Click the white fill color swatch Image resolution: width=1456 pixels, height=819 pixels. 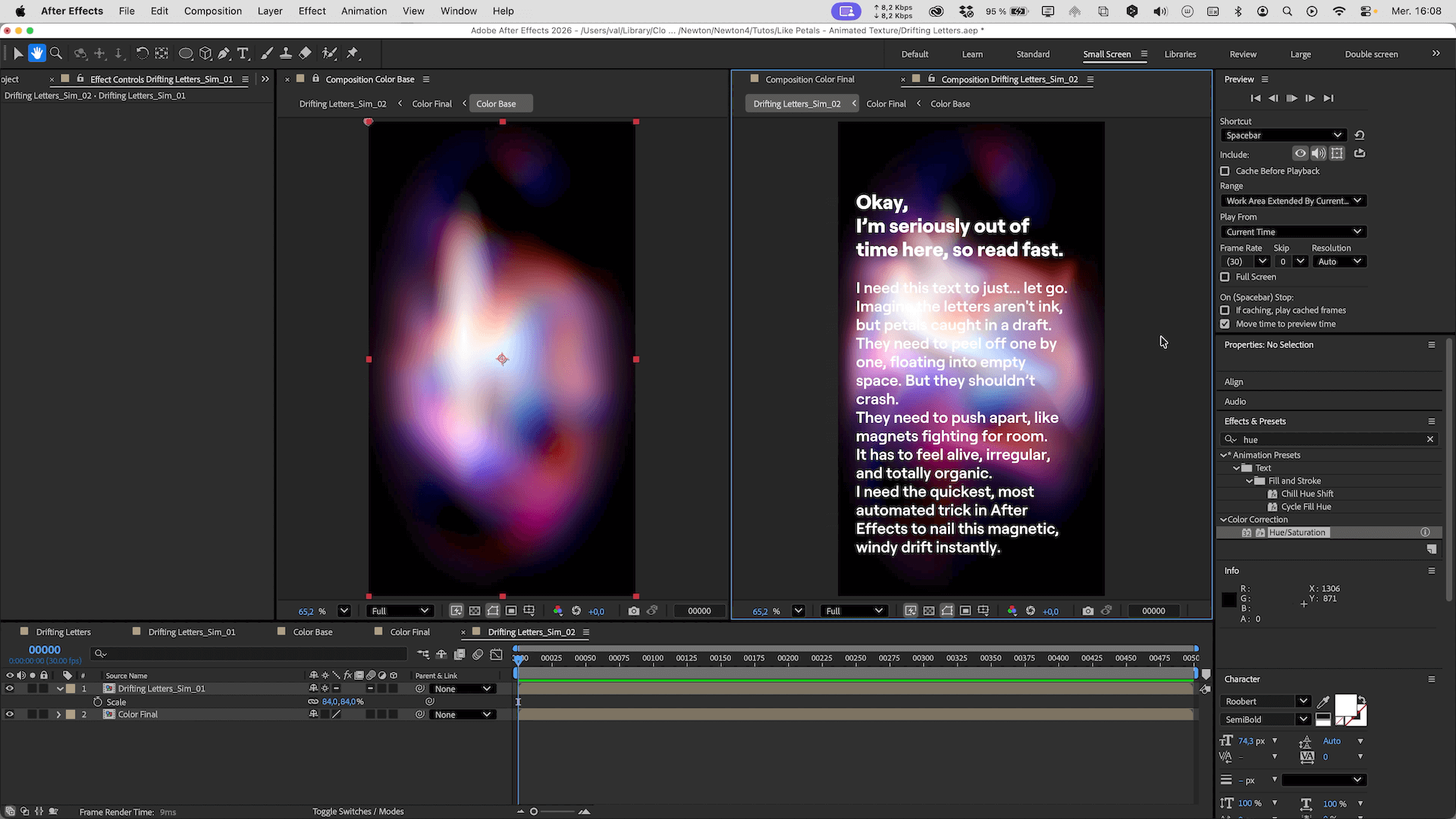pyautogui.click(x=1345, y=705)
